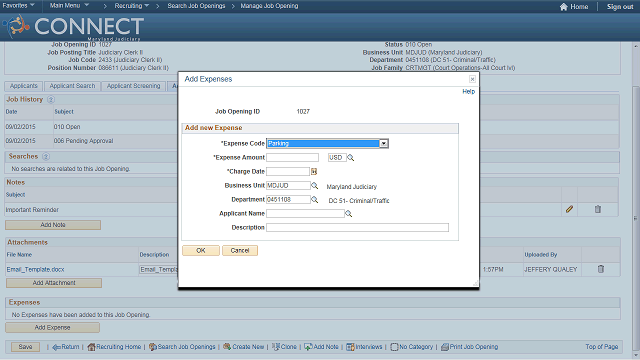Click the Add Expense button
Viewport: 640px width, 360px height.
(52, 328)
